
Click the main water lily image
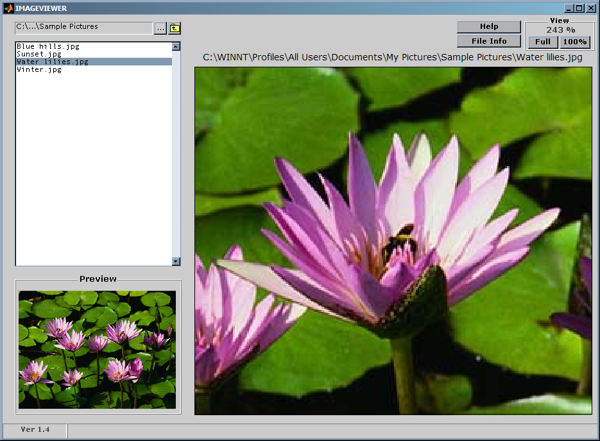[392, 240]
